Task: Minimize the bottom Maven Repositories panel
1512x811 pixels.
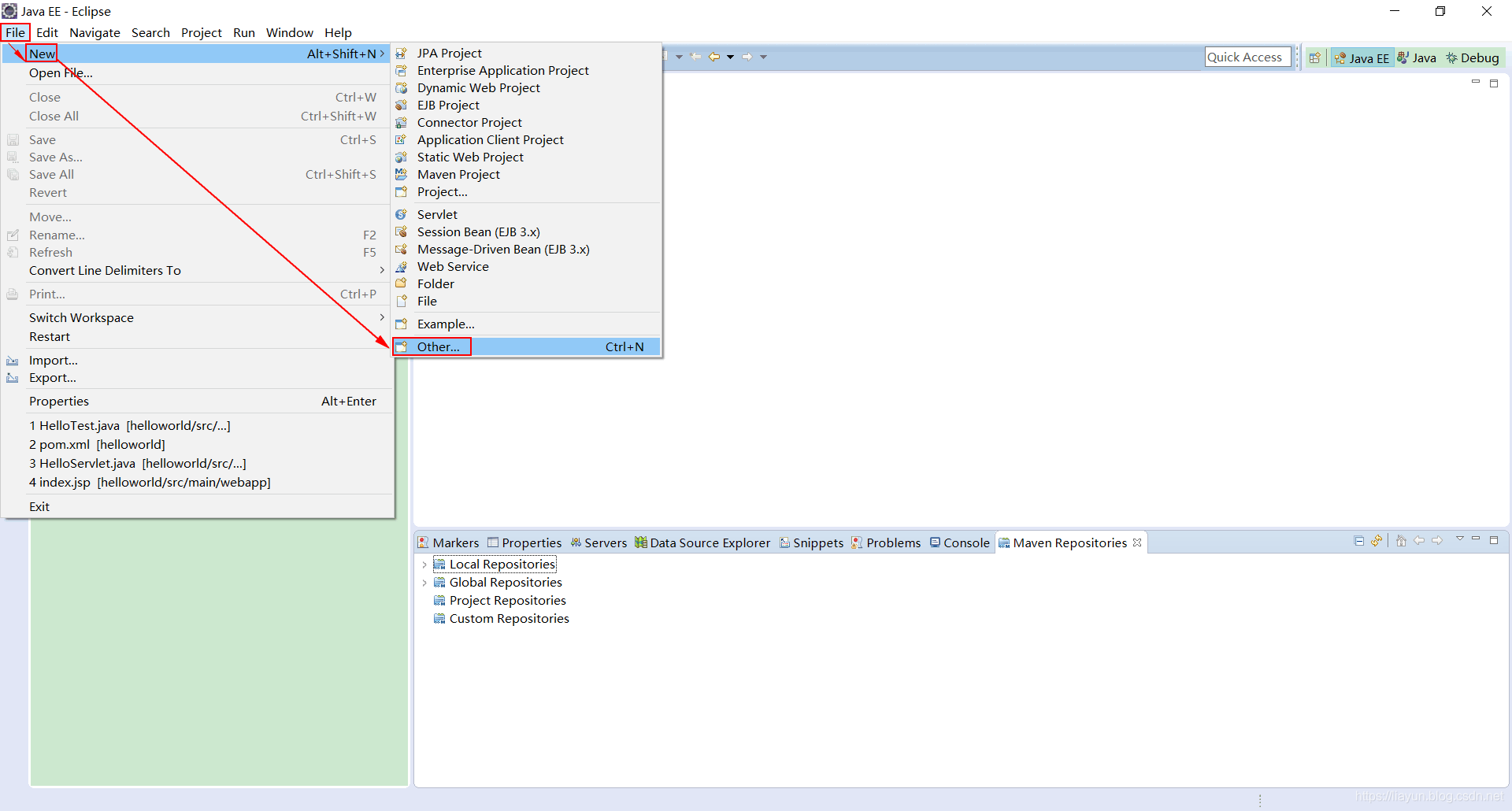Action: point(1476,539)
